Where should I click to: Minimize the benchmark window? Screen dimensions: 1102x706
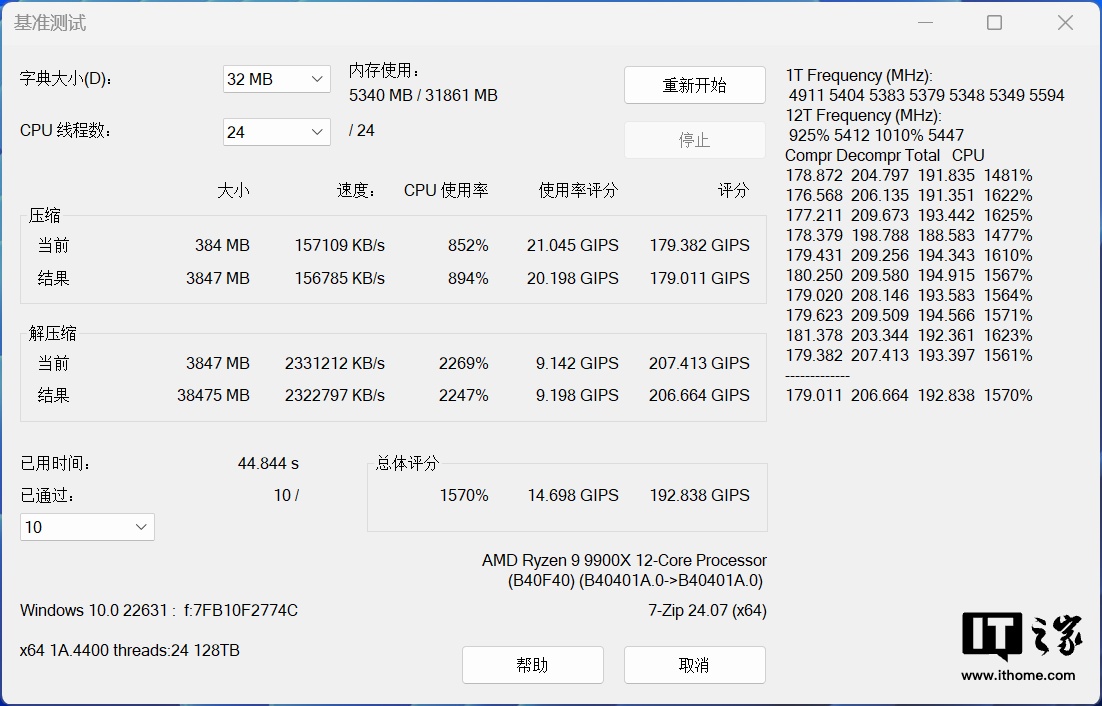[923, 23]
